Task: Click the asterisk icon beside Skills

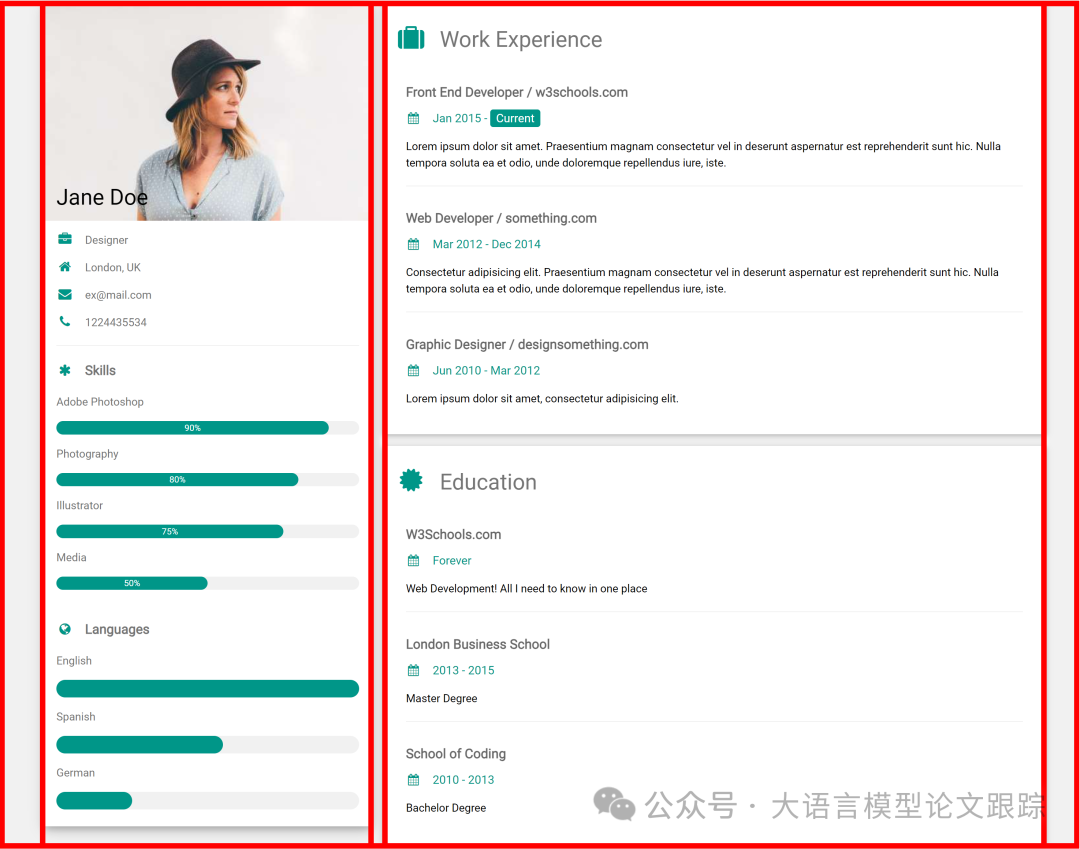Action: [x=65, y=370]
